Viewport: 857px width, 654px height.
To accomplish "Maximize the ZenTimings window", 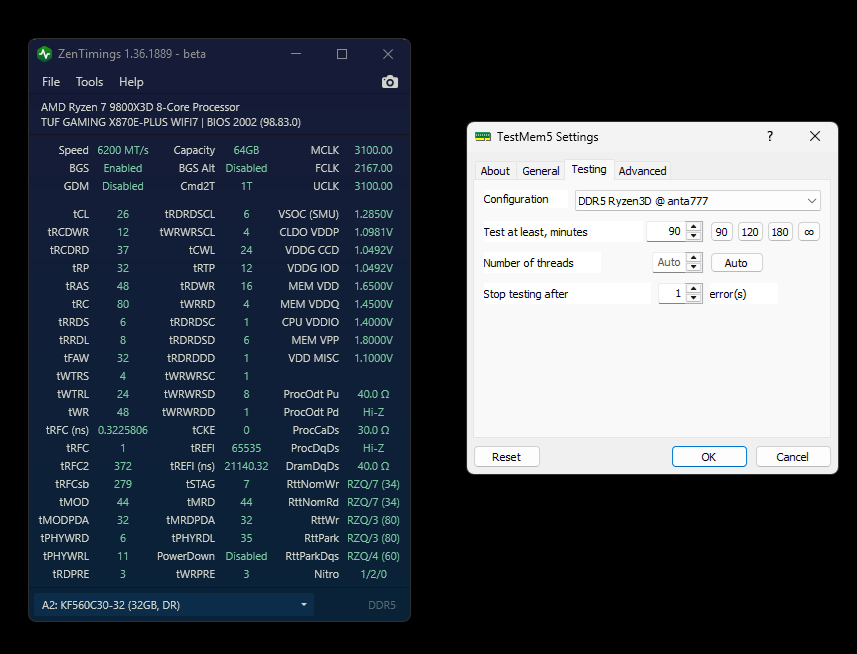I will tap(342, 54).
